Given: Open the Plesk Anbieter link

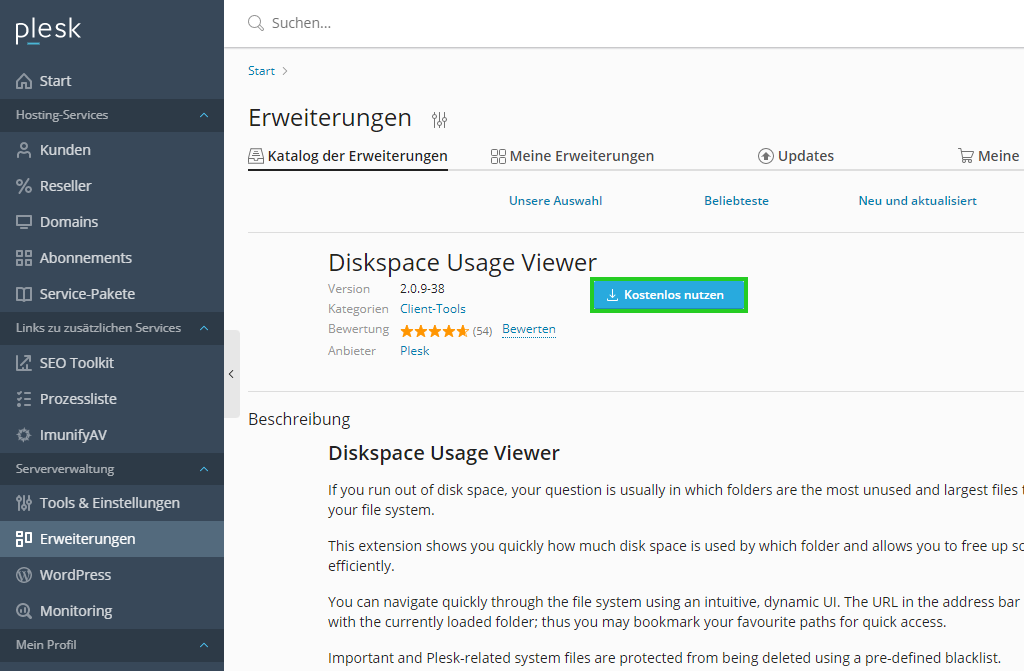Looking at the screenshot, I should point(415,351).
